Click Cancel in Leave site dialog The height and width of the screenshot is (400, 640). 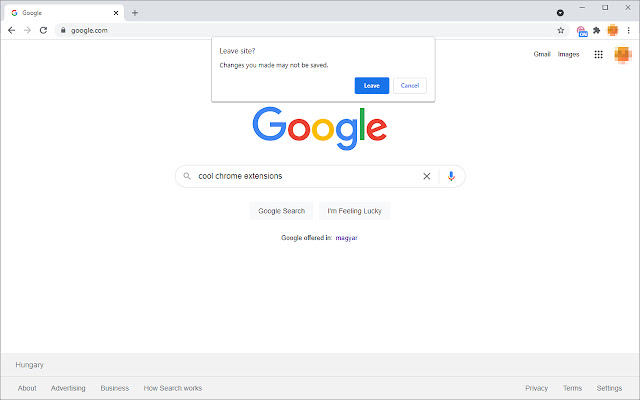pos(410,86)
